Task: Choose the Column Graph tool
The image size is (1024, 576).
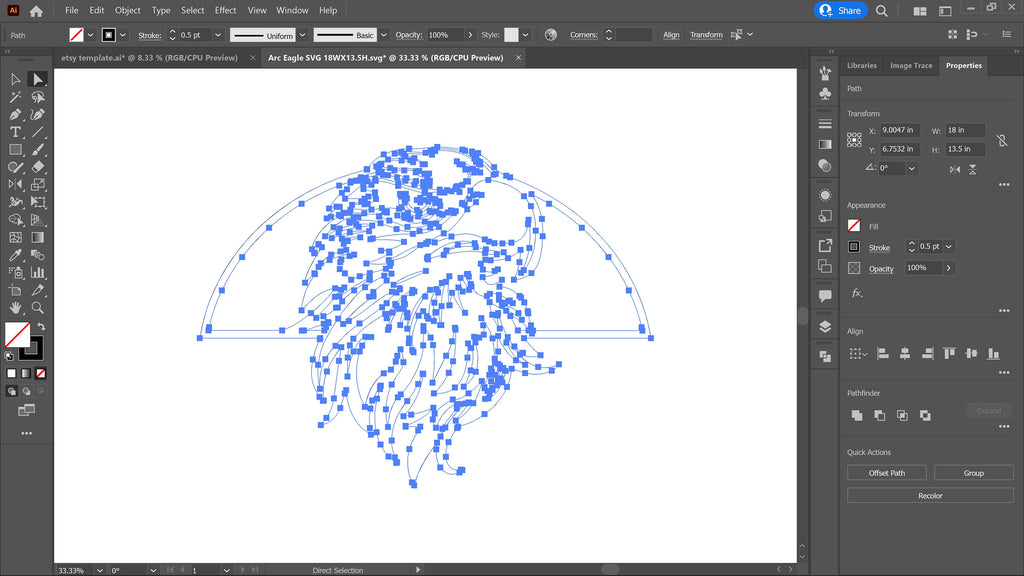Action: (x=37, y=273)
